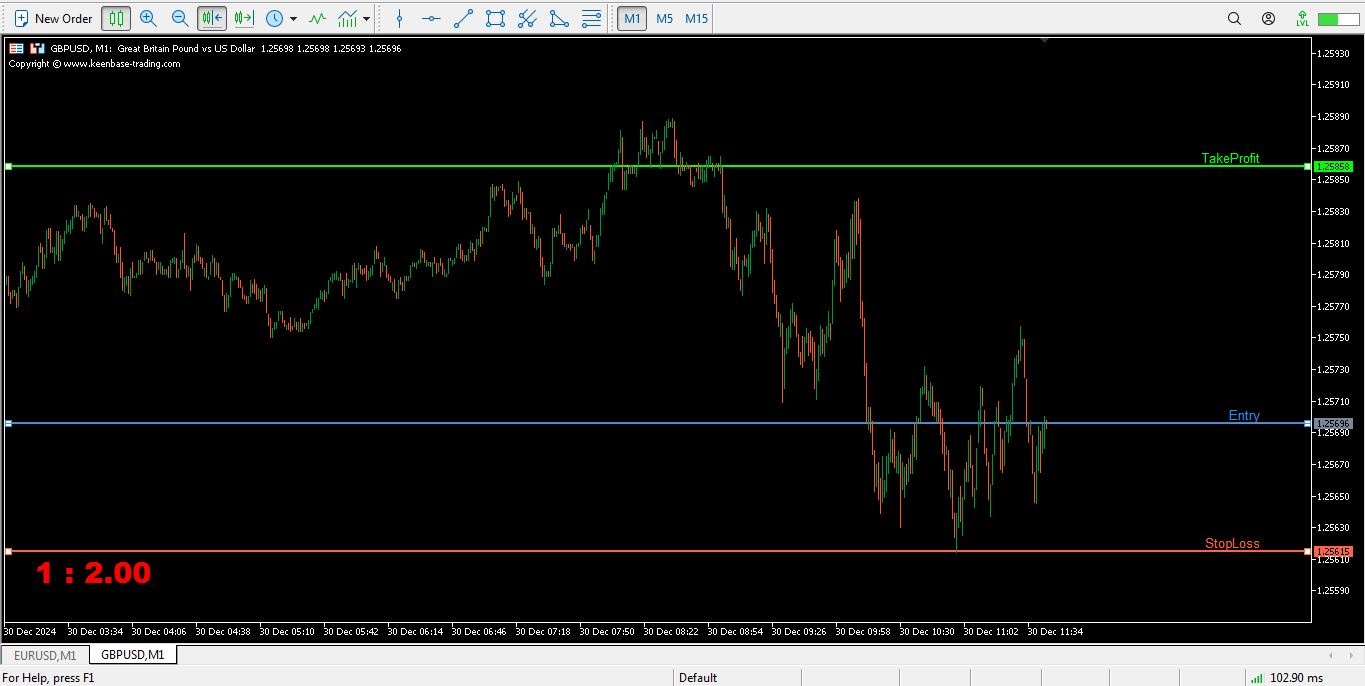Select the StopLoss line's left handle
Screen dimensions: 1365x686
[8, 551]
